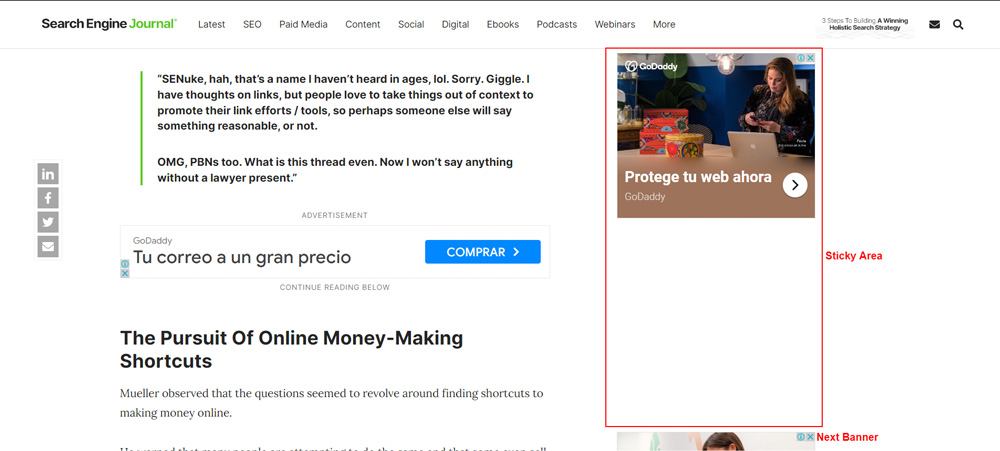Click the GoDaddy logo in sidebar ad

point(651,66)
